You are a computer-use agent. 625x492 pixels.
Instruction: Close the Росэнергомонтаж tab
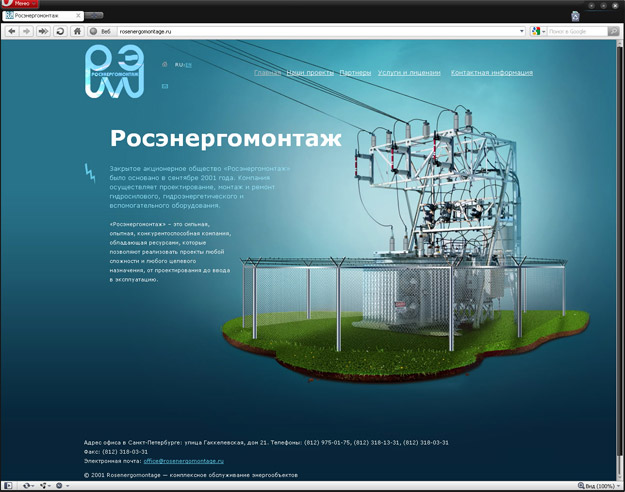[78, 16]
